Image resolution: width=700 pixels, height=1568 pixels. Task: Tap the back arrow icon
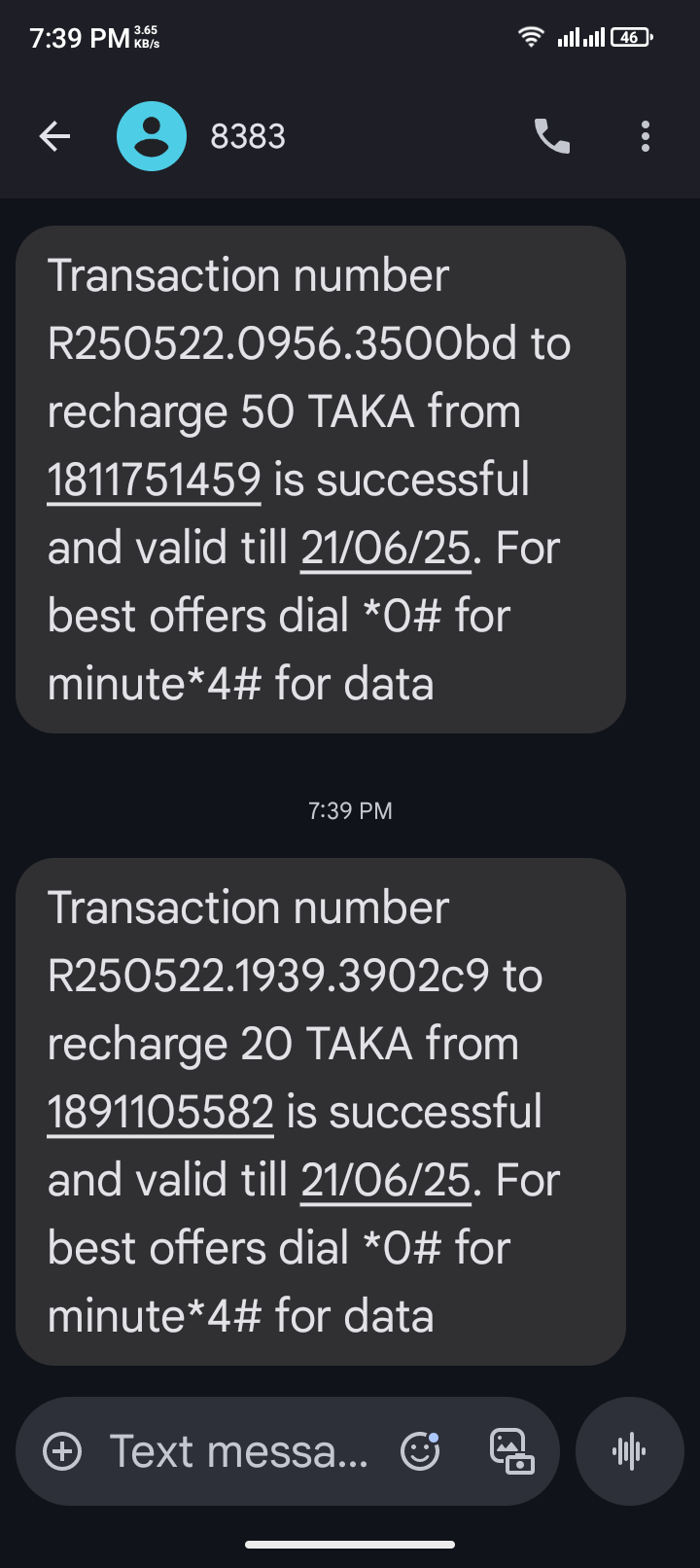tap(54, 136)
